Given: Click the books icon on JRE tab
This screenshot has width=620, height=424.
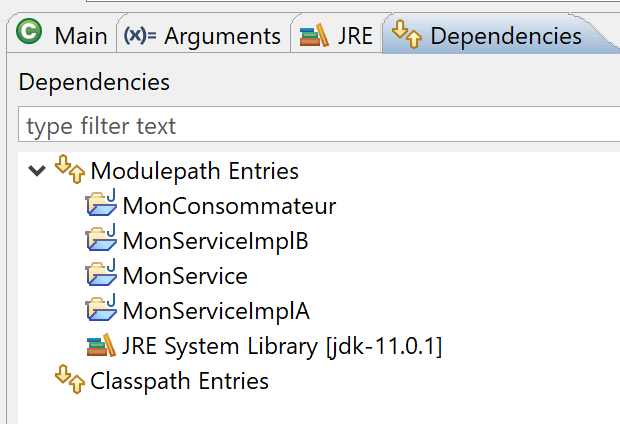Looking at the screenshot, I should (314, 36).
